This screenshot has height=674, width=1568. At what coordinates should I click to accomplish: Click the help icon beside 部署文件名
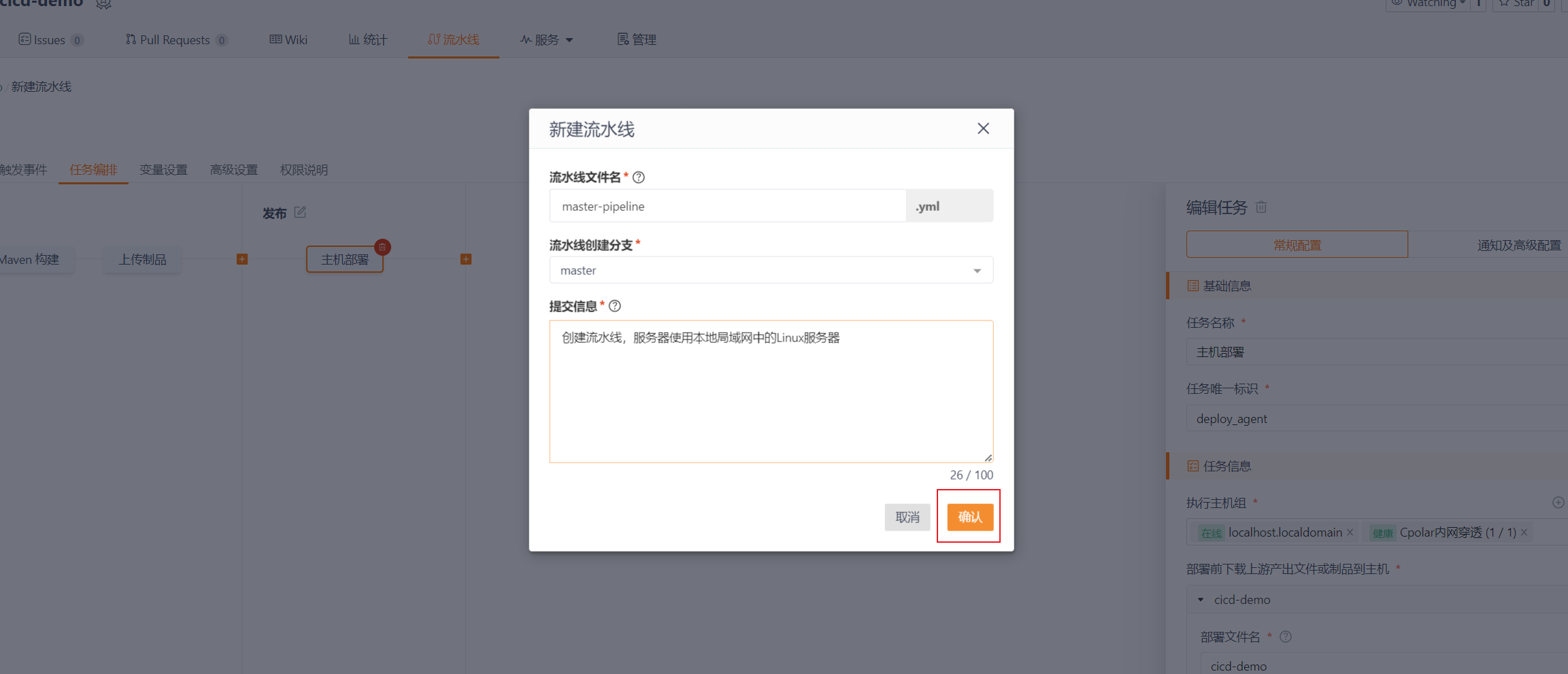point(1286,637)
